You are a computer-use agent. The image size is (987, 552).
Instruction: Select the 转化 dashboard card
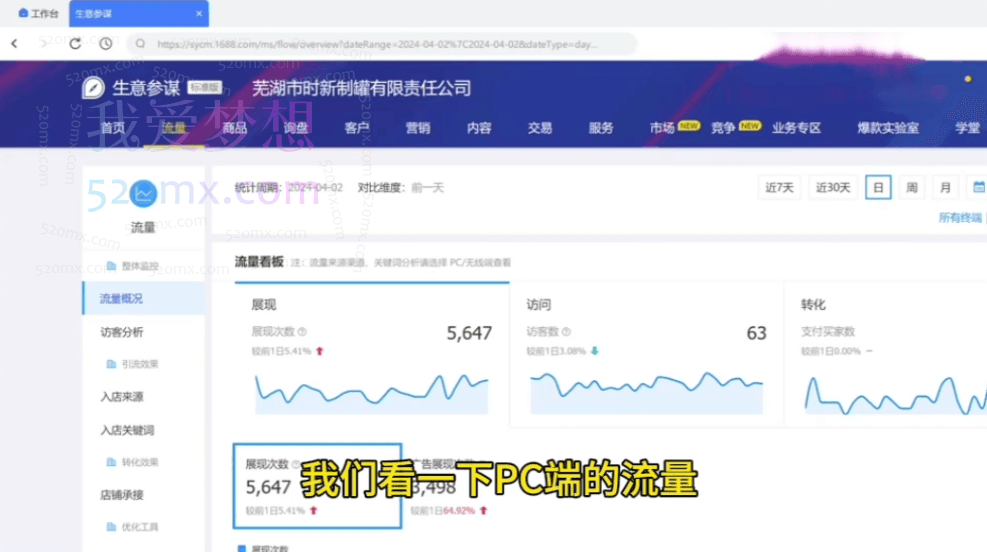click(x=886, y=356)
